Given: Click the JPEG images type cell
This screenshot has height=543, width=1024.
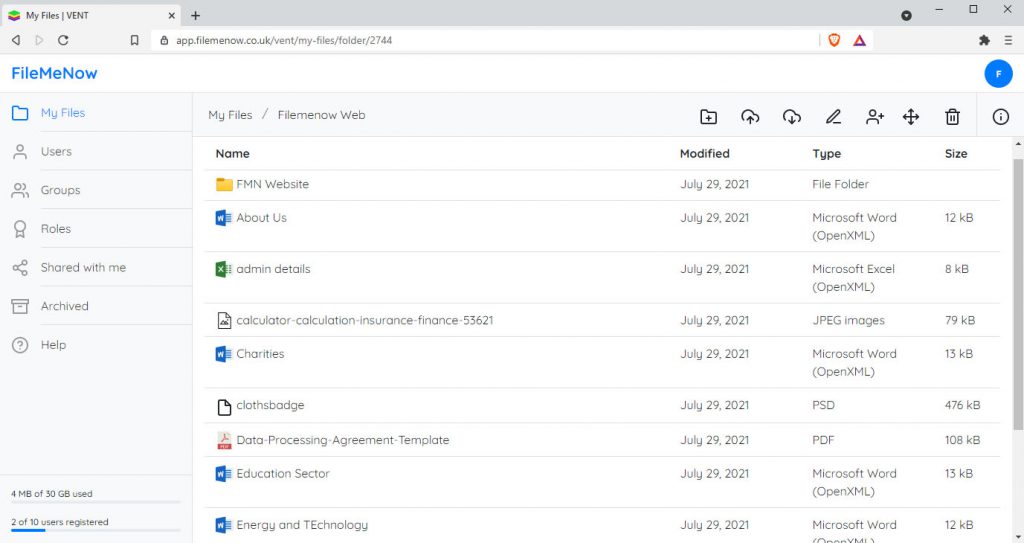Looking at the screenshot, I should point(848,320).
